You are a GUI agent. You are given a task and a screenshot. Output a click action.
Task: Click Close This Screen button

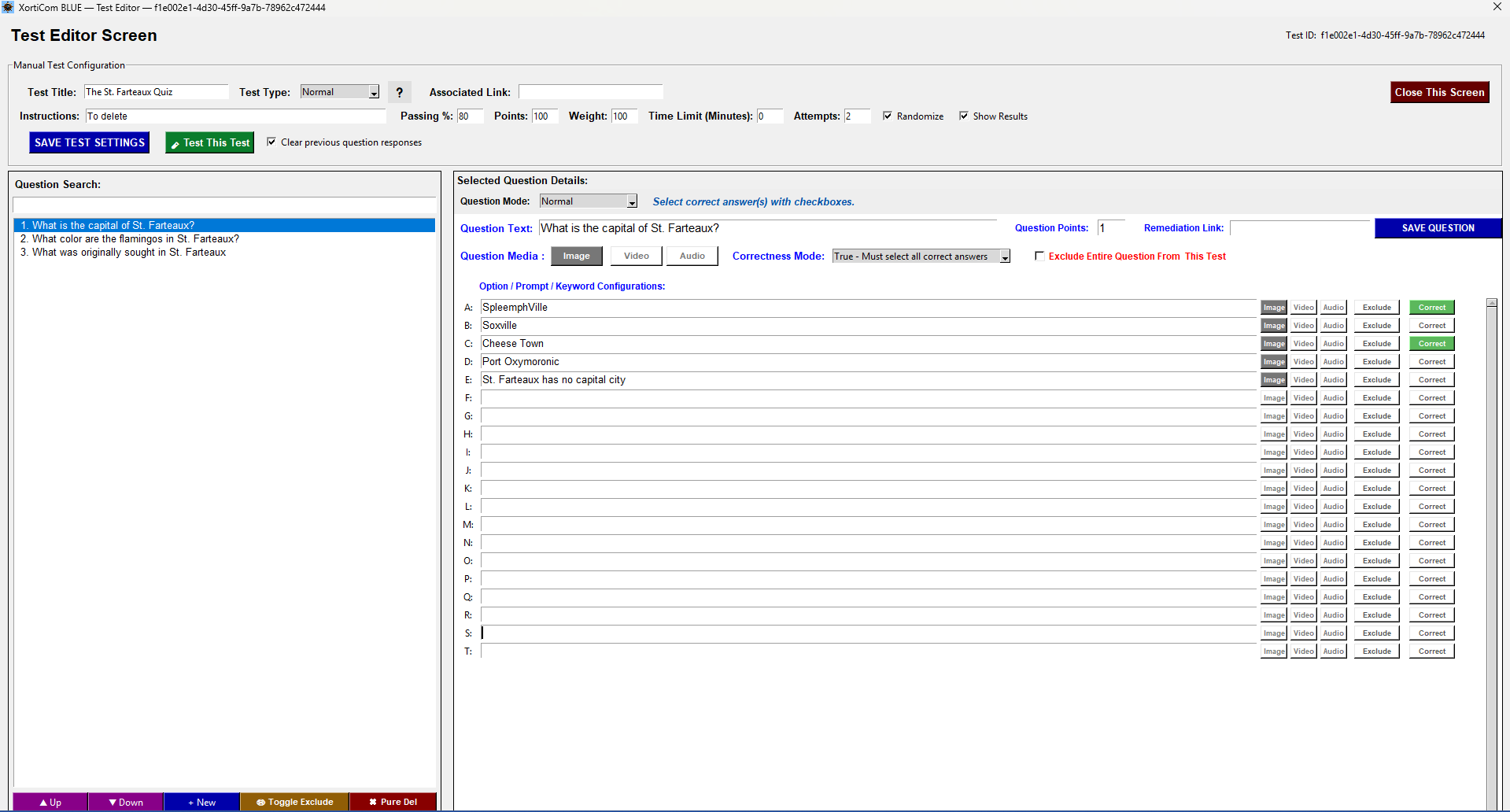pyautogui.click(x=1439, y=92)
